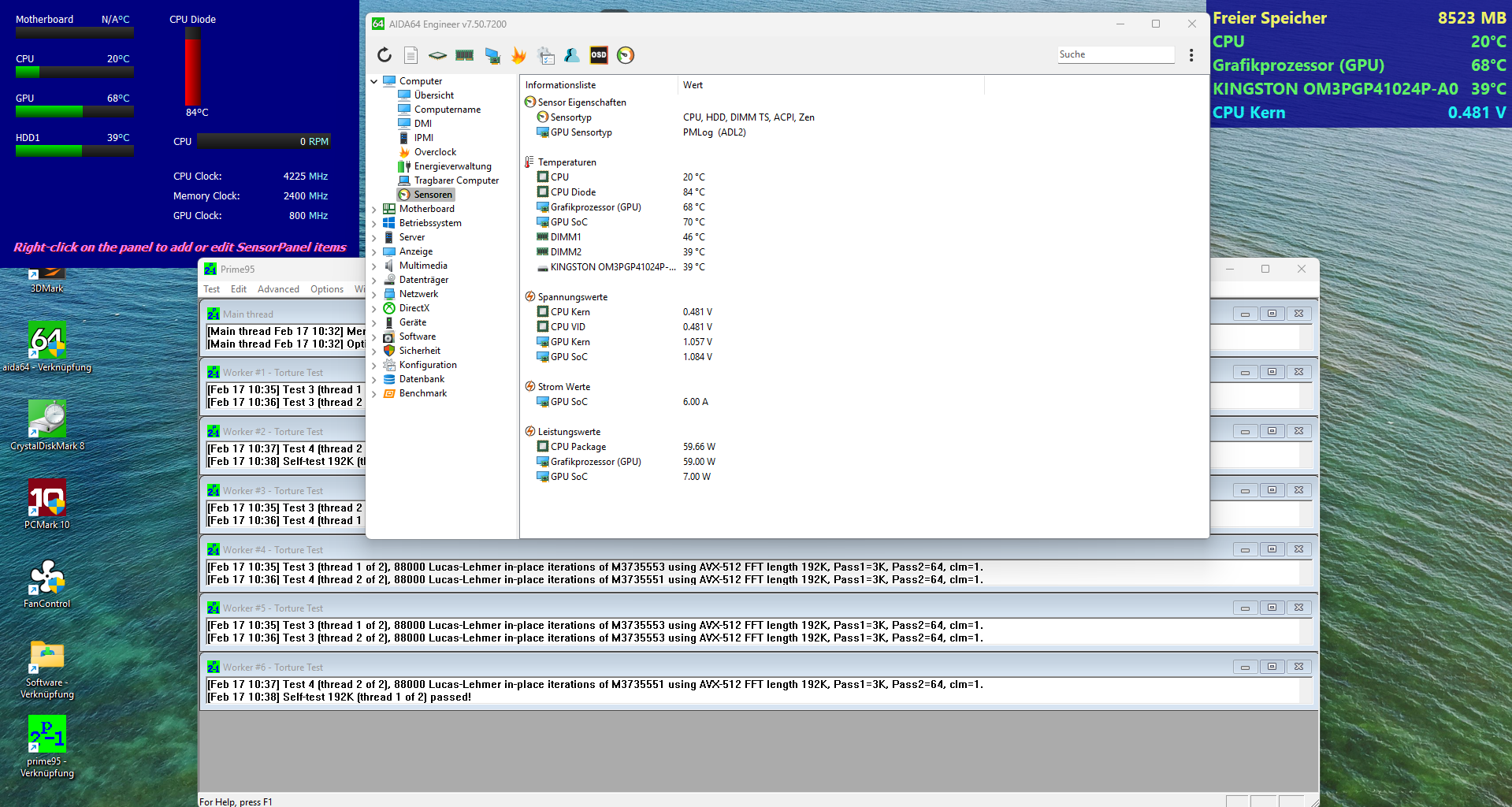Click the Sensor Eigenschaften group icon
This screenshot has height=807, width=1512.
point(530,102)
